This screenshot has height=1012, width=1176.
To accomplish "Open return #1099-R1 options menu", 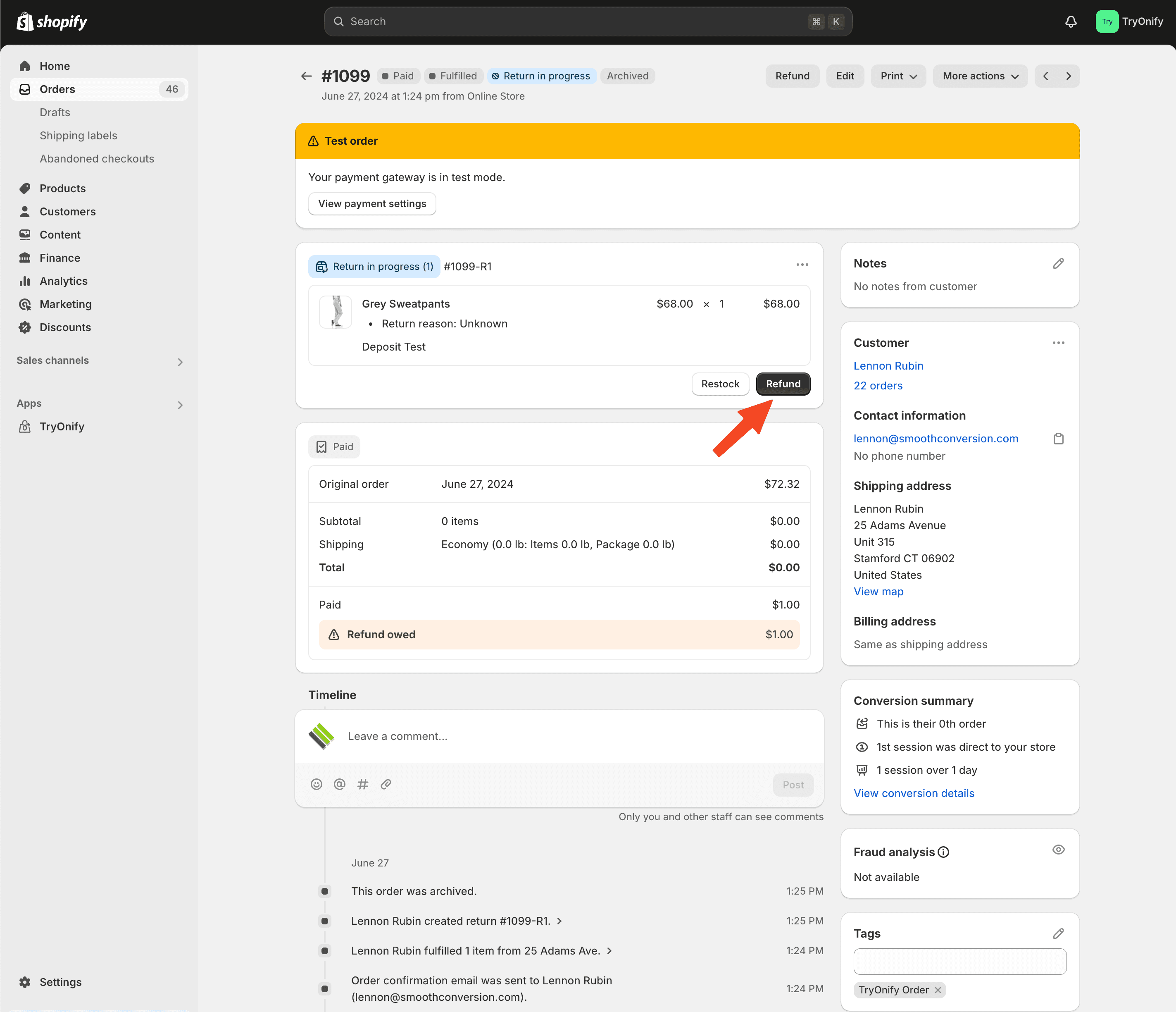I will pos(802,265).
